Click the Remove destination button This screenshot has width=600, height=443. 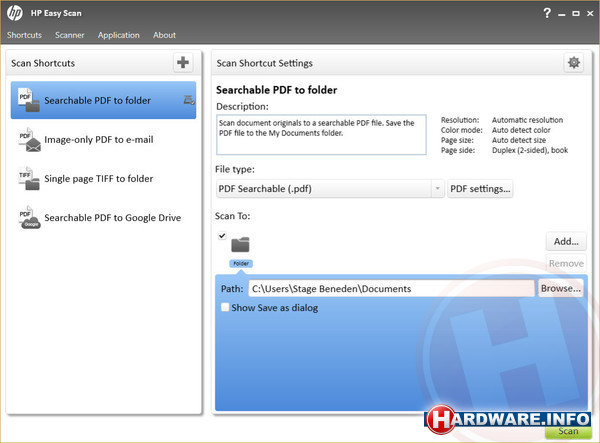(x=566, y=264)
